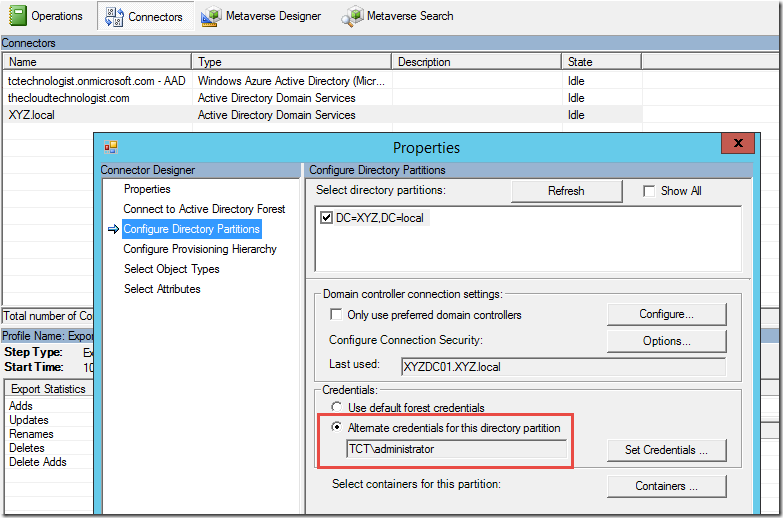Click the Last used XYZDC01.XYZ.local field
This screenshot has height=518, width=783.
(x=563, y=367)
